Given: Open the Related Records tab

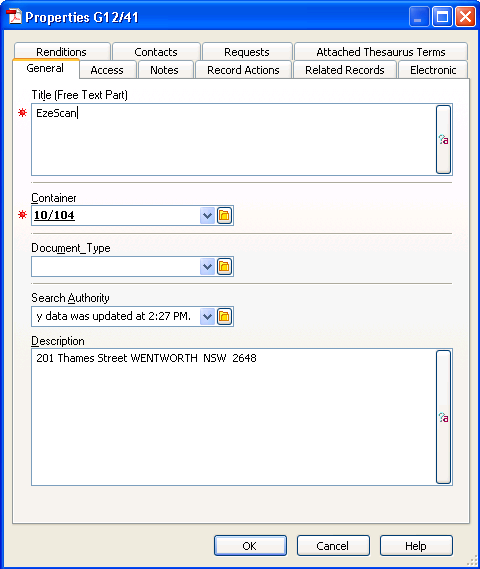Looking at the screenshot, I should coord(345,70).
